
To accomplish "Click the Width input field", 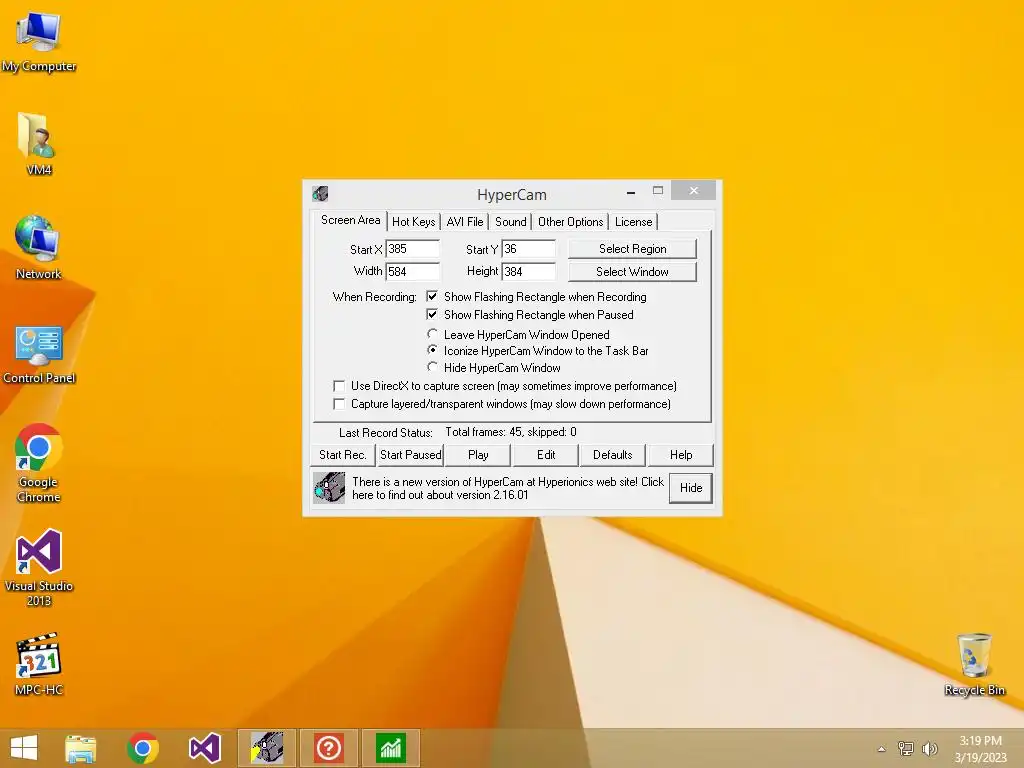I will click(x=413, y=272).
